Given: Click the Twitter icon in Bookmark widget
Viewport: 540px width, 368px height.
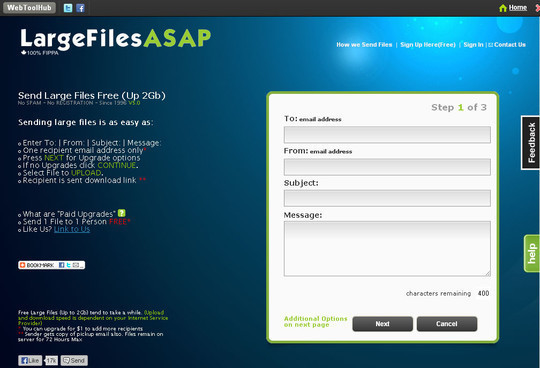Looking at the screenshot, I should [69, 265].
